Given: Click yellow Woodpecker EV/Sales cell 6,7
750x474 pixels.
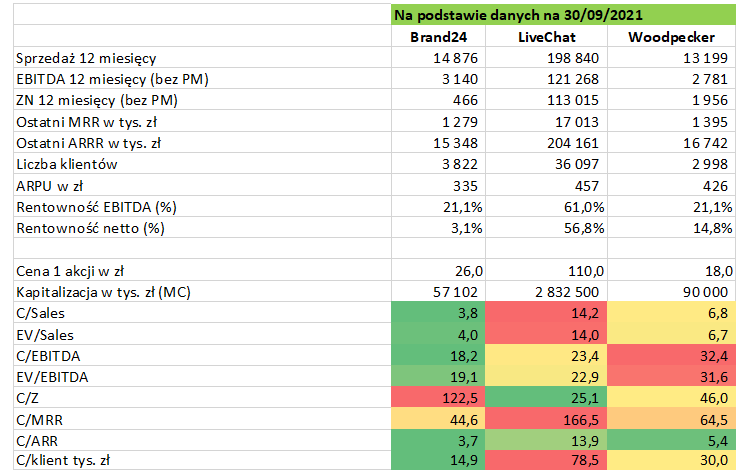Looking at the screenshot, I should pyautogui.click(x=671, y=334).
